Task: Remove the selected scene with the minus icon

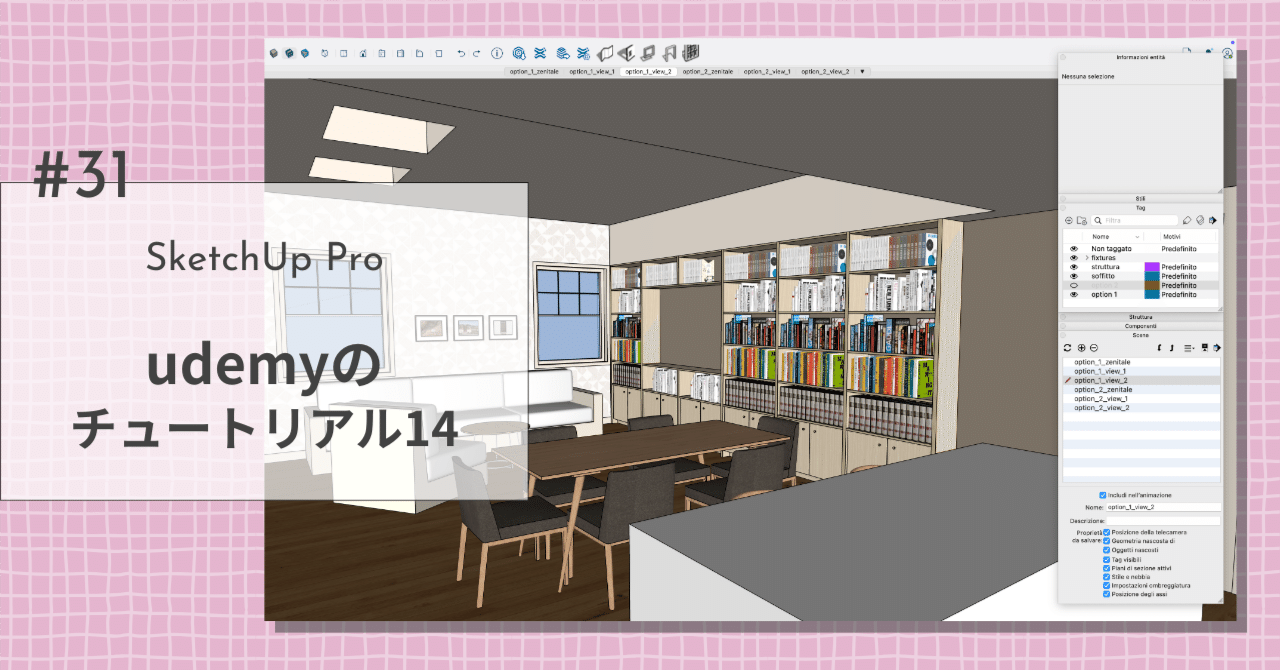Action: point(1094,348)
